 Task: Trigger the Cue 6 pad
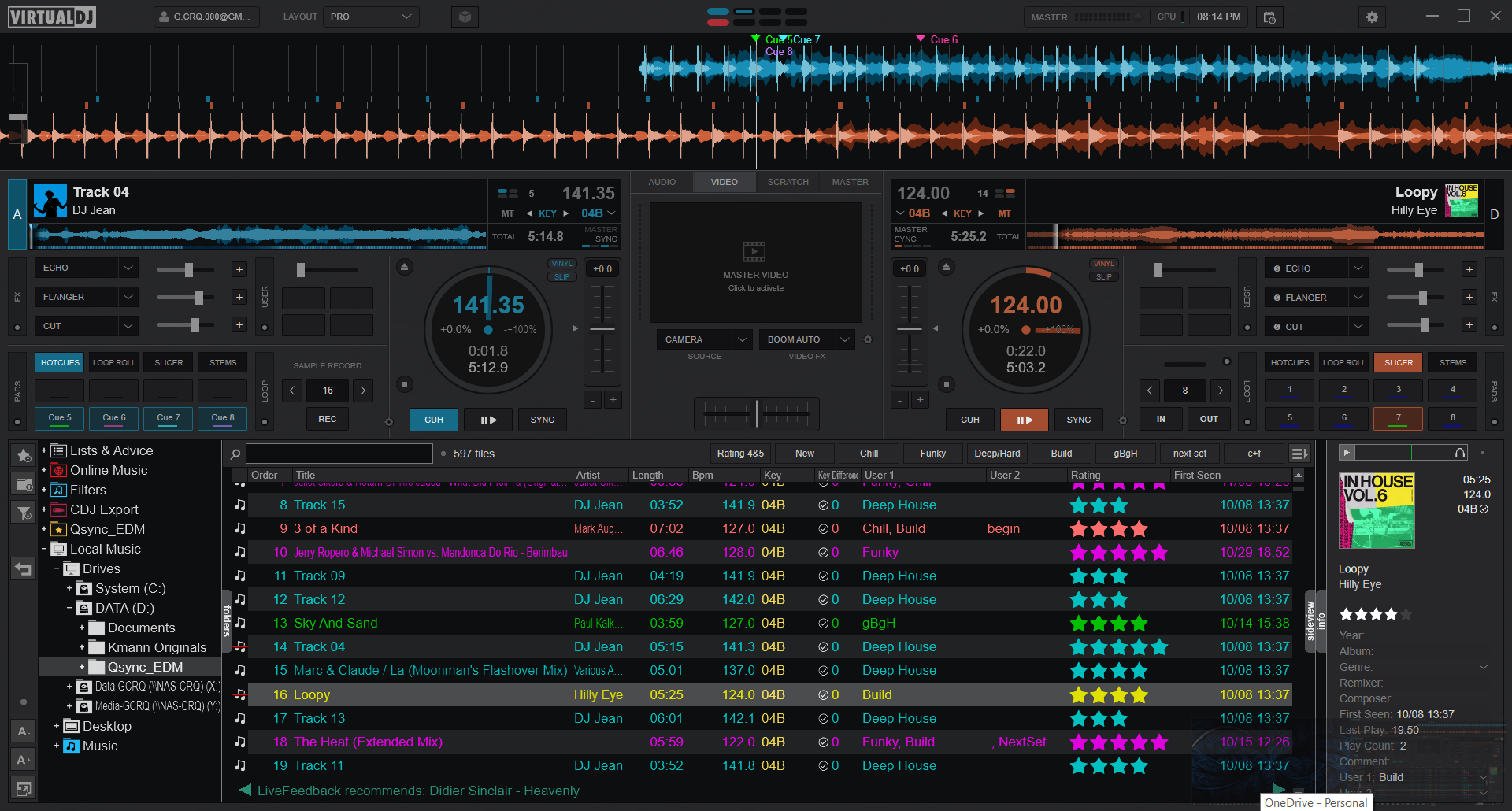coord(114,418)
